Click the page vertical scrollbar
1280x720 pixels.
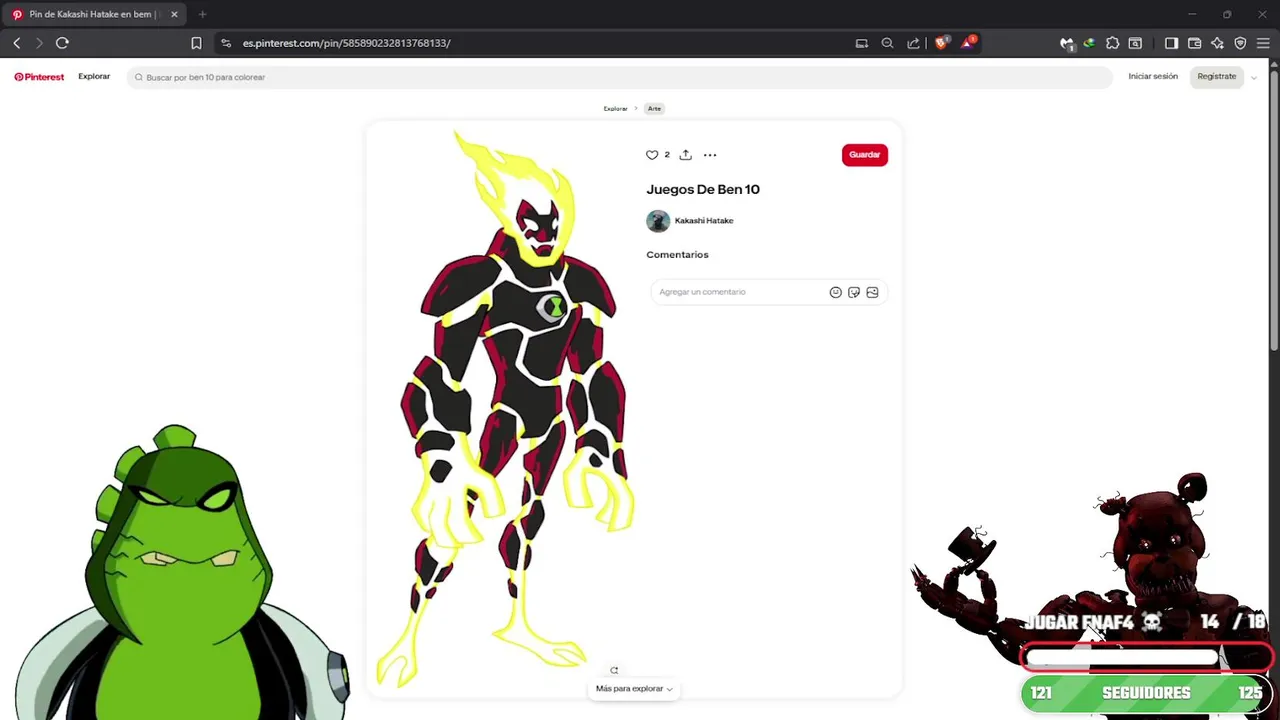pyautogui.click(x=1274, y=210)
